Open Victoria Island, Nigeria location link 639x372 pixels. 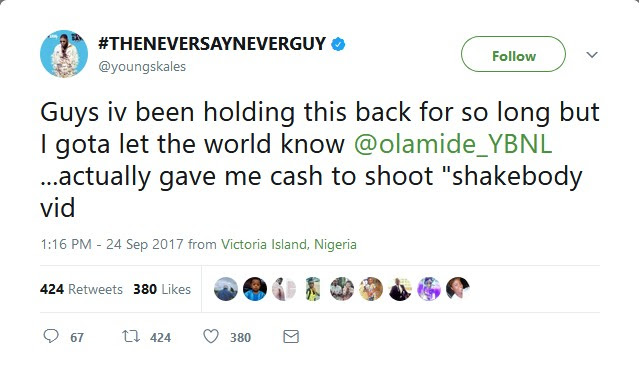click(x=289, y=244)
